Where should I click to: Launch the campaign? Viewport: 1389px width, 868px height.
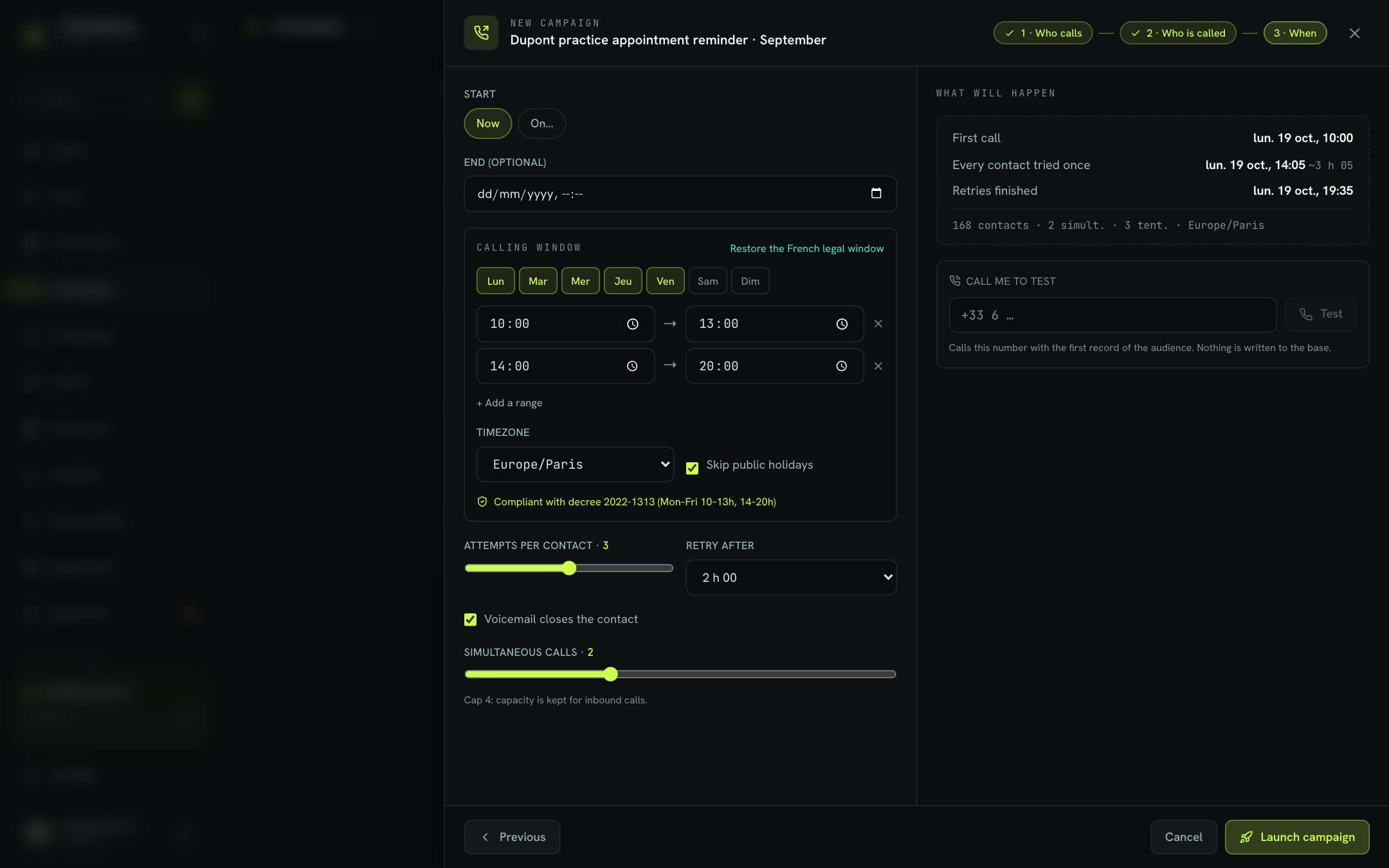[x=1297, y=837]
